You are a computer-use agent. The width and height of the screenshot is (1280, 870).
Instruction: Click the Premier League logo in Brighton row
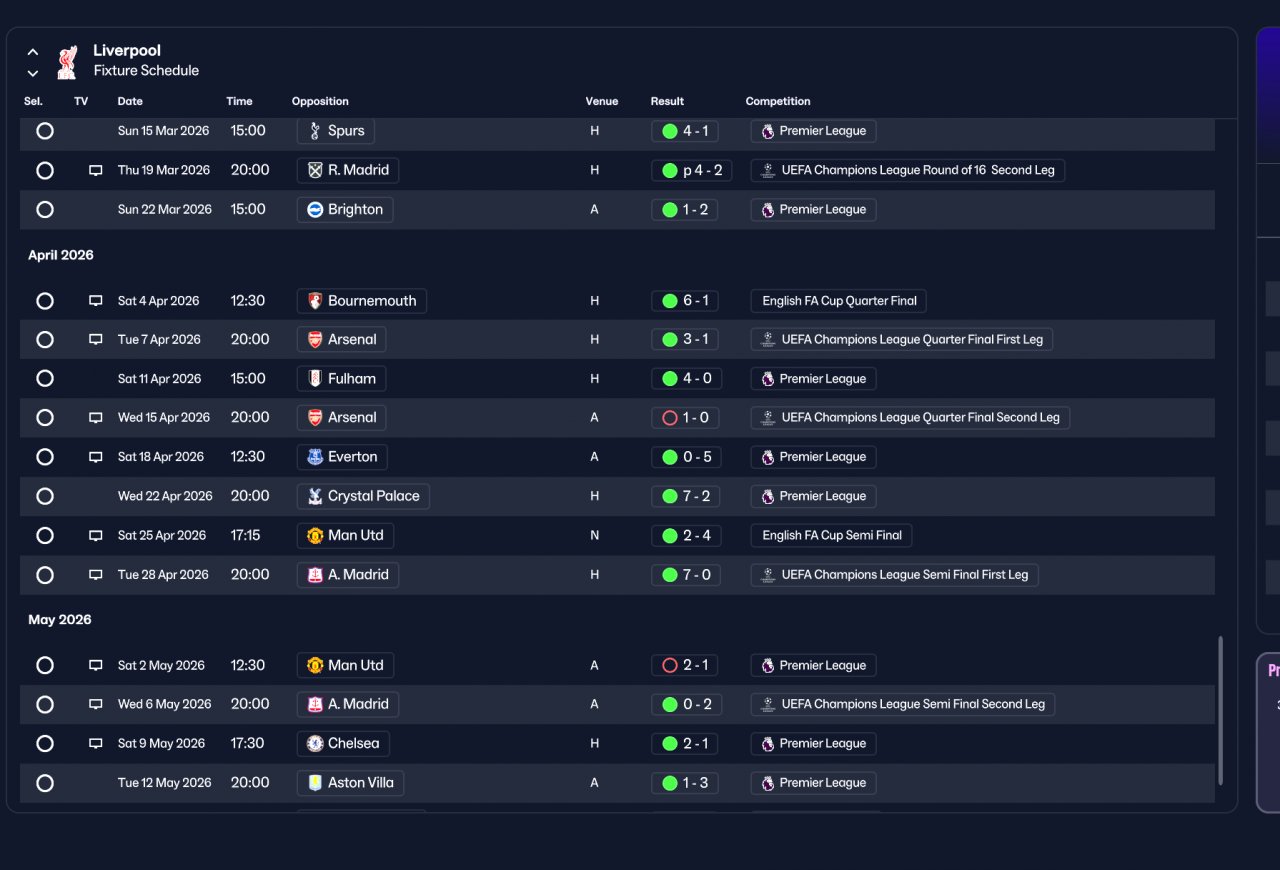pos(768,210)
